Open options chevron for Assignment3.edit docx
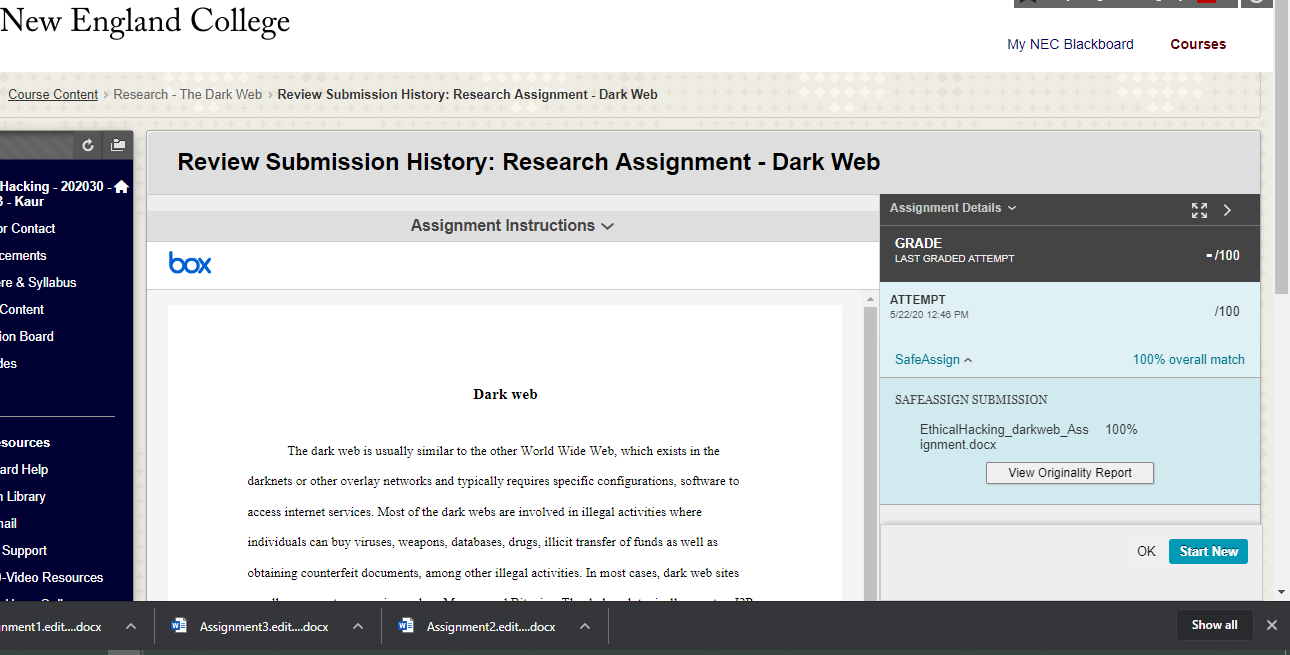 pos(357,626)
